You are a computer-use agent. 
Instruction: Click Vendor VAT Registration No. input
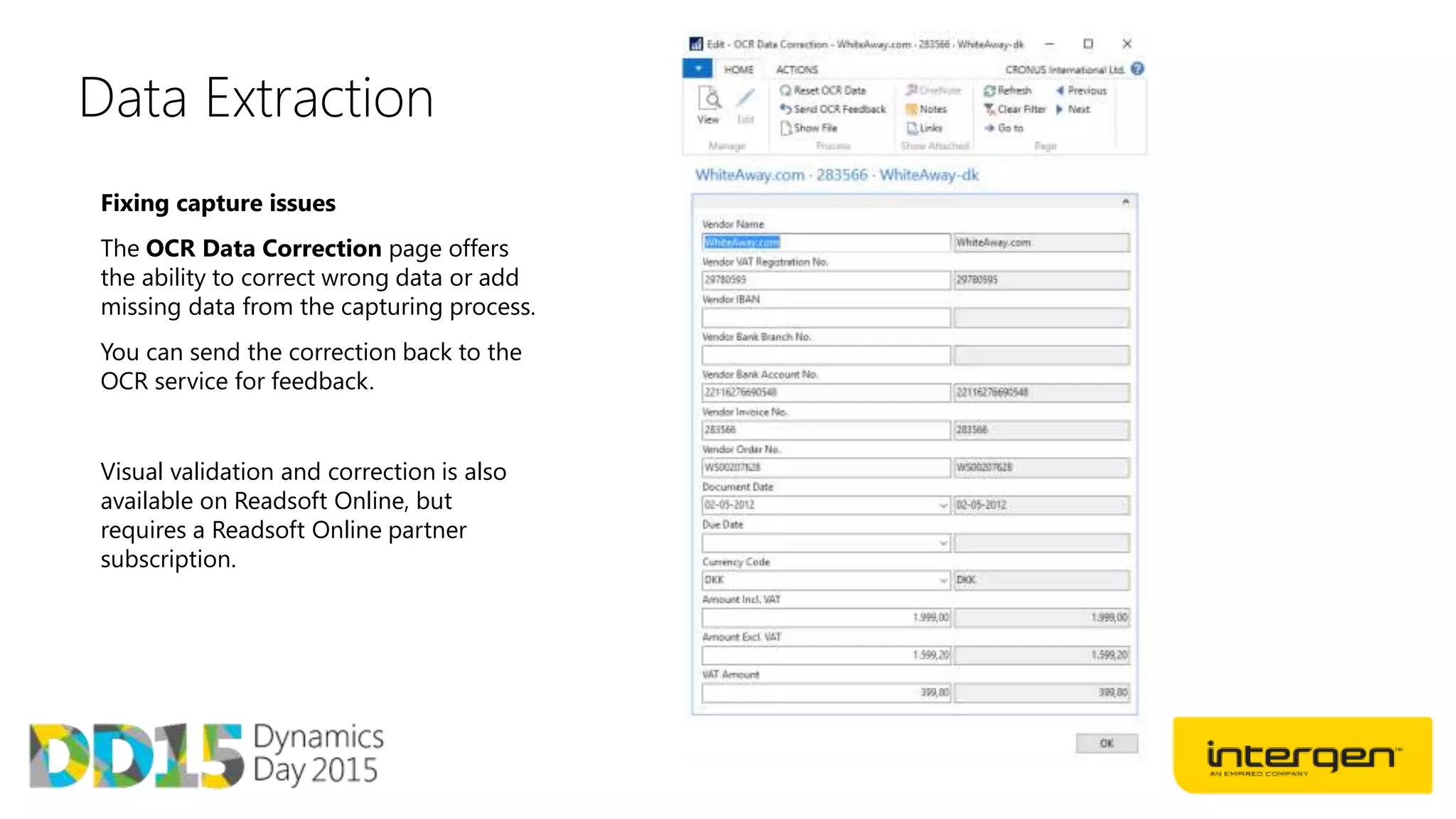826,280
